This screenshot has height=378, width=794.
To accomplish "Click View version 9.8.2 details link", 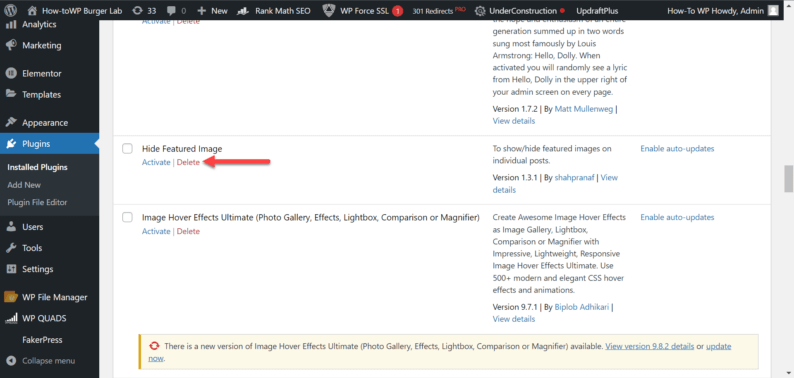I will (x=650, y=346).
